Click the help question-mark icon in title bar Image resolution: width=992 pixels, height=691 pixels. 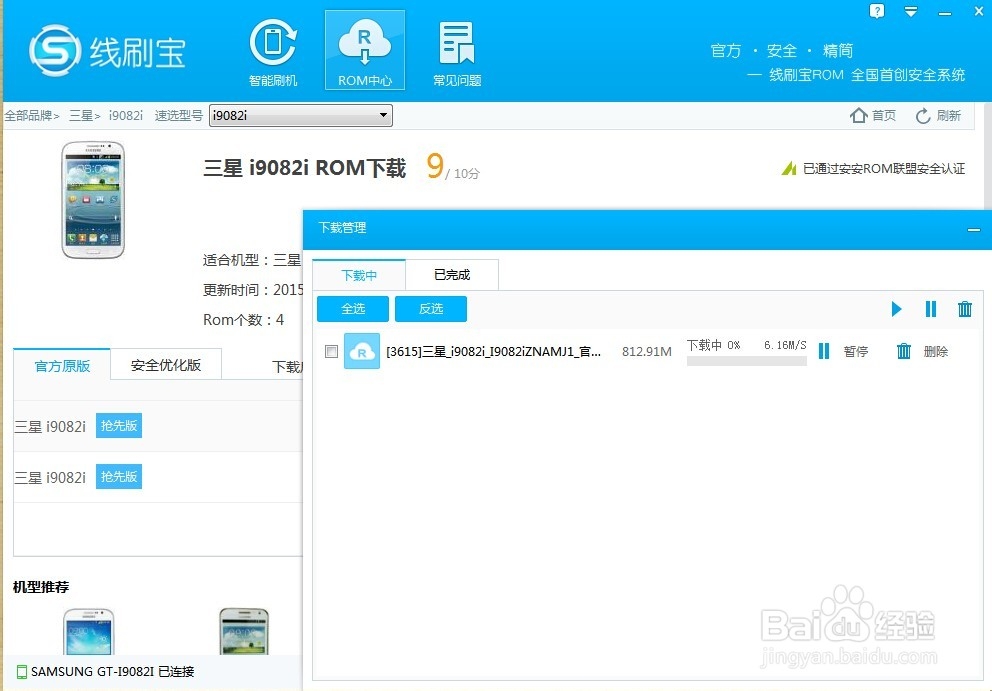coord(877,11)
